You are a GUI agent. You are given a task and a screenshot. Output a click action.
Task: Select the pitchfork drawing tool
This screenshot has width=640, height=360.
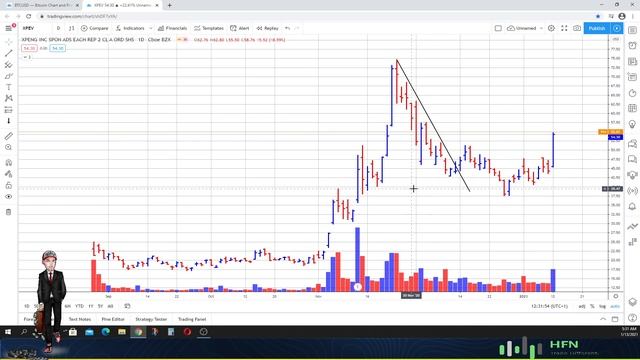[x=9, y=65]
